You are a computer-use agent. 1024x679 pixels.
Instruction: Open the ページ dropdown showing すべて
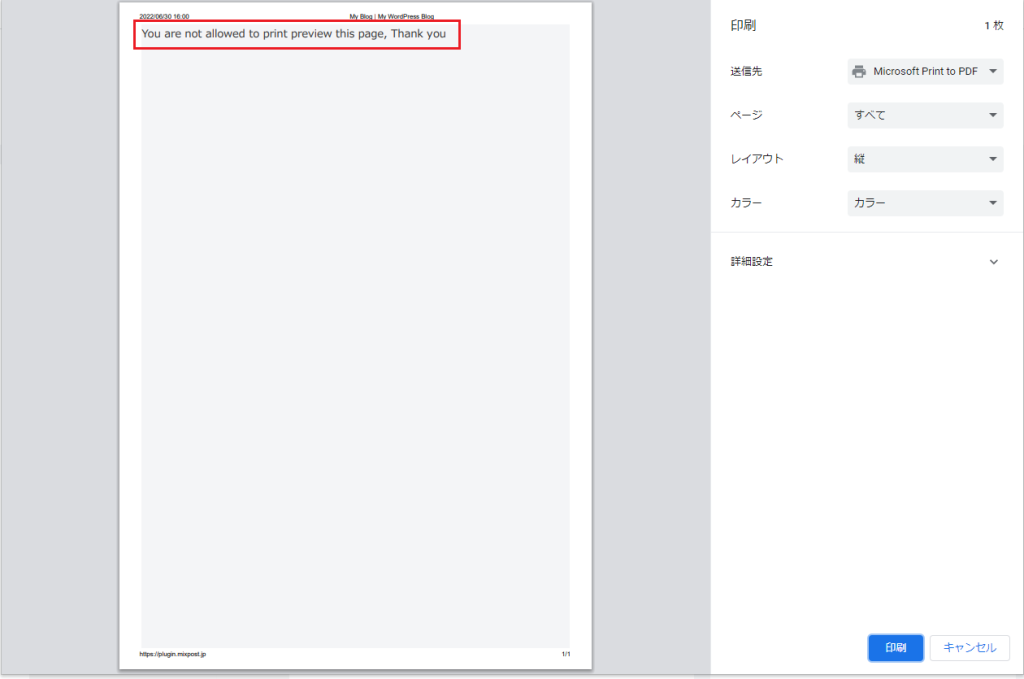tap(925, 115)
